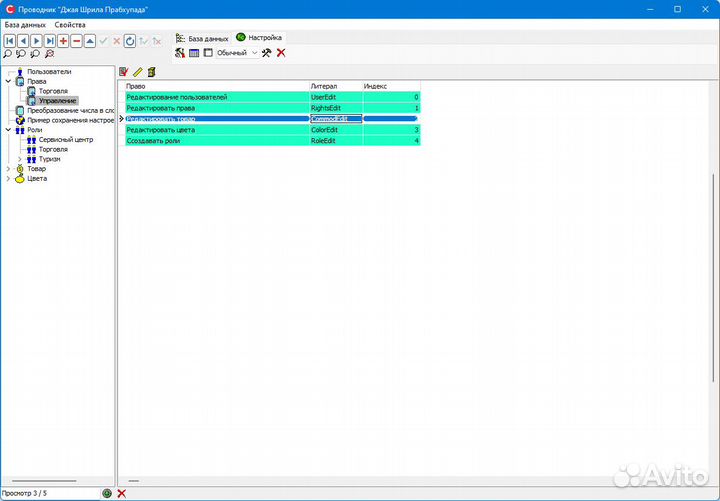Go to the first record in navigator
Viewport: 720px width, 501px height.
10,41
